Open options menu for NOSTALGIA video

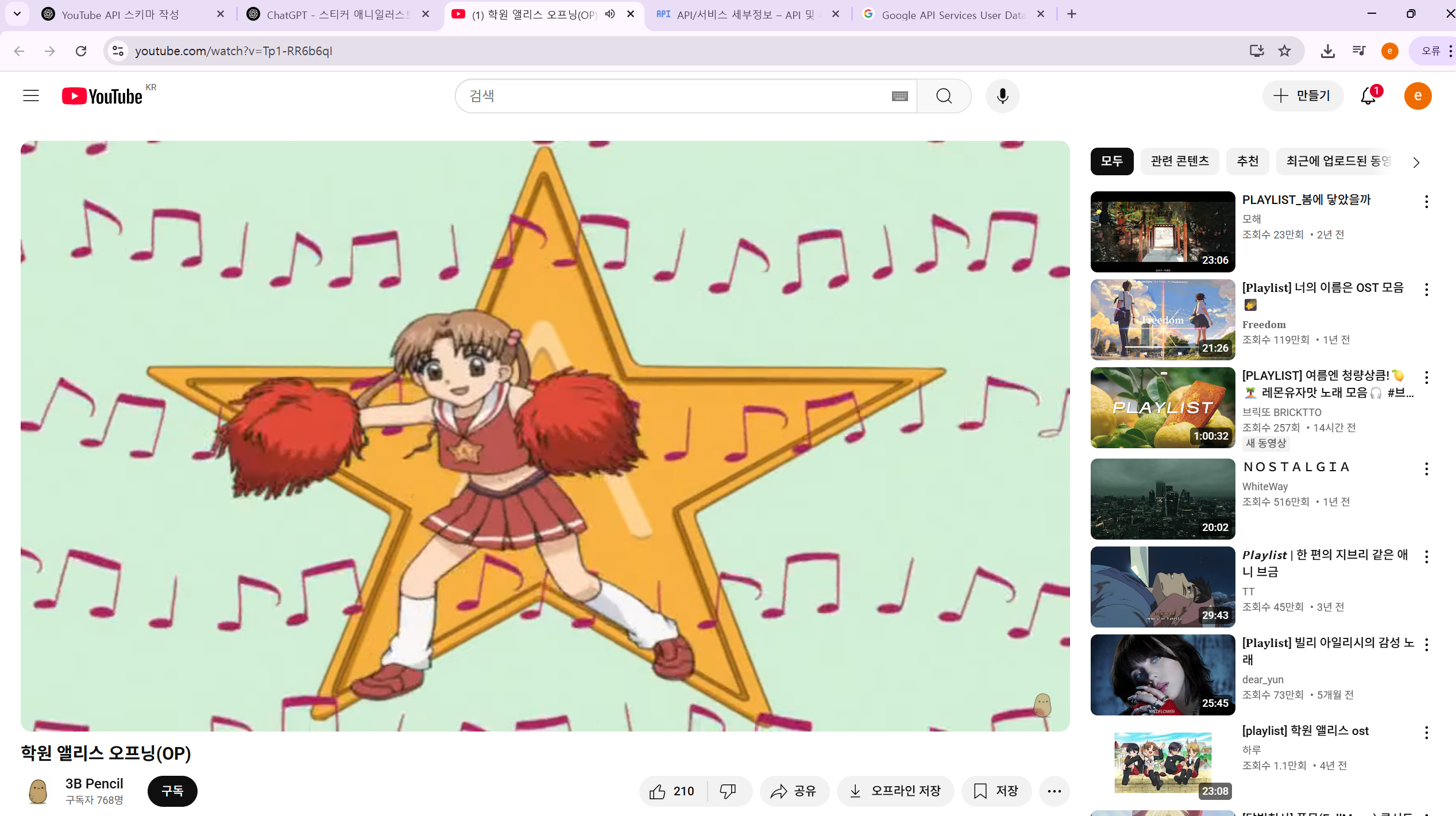(x=1426, y=469)
